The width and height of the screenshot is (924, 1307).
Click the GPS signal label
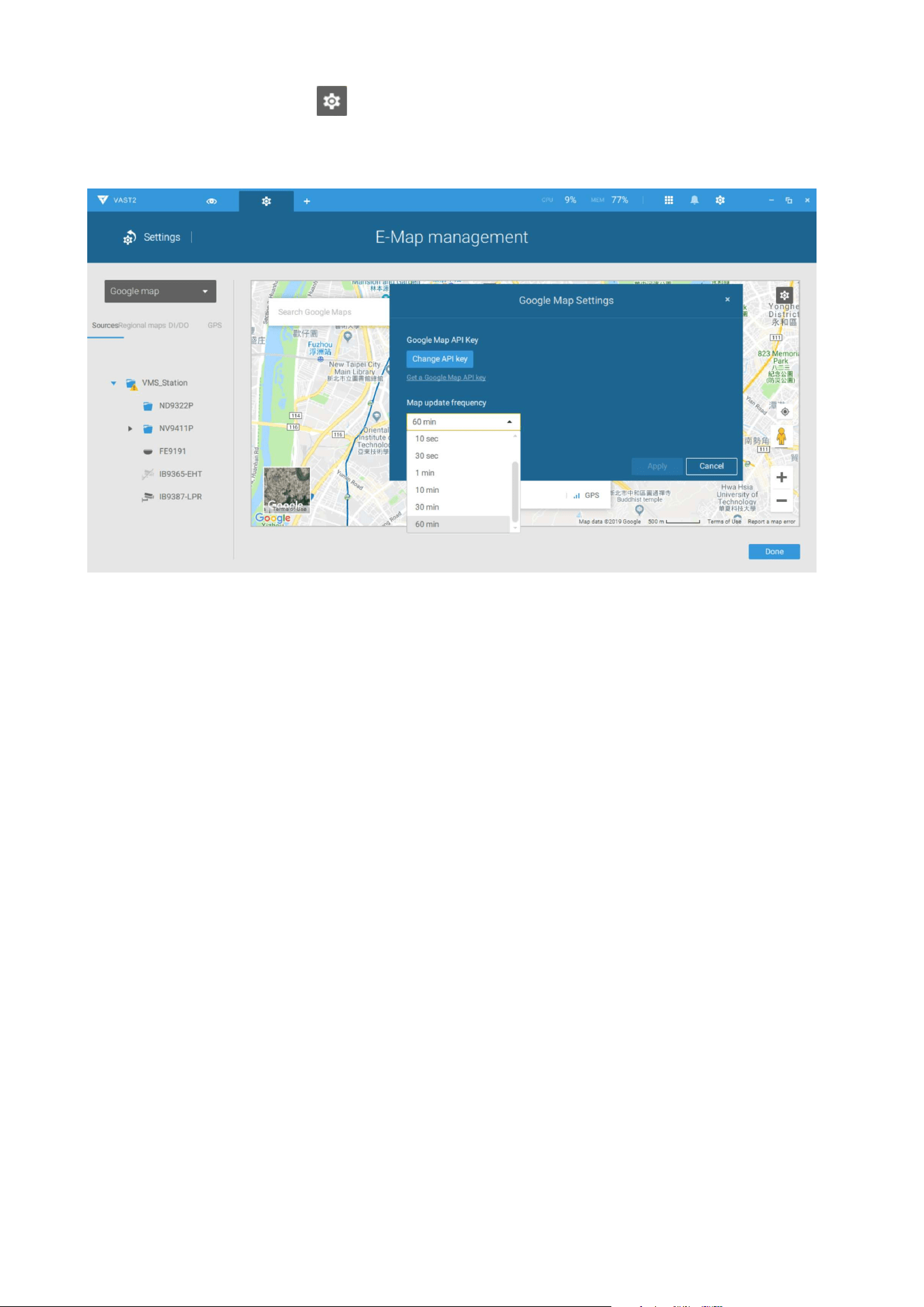(x=586, y=496)
